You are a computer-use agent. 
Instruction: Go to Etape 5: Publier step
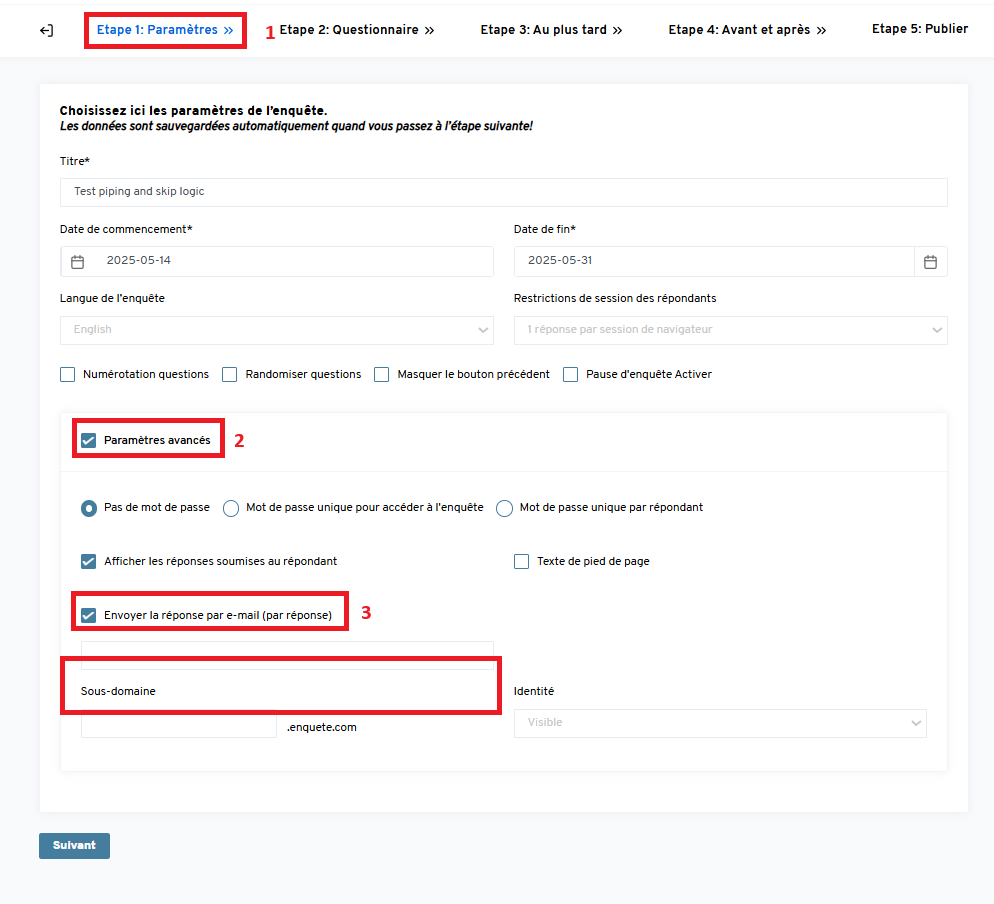pyautogui.click(x=919, y=29)
